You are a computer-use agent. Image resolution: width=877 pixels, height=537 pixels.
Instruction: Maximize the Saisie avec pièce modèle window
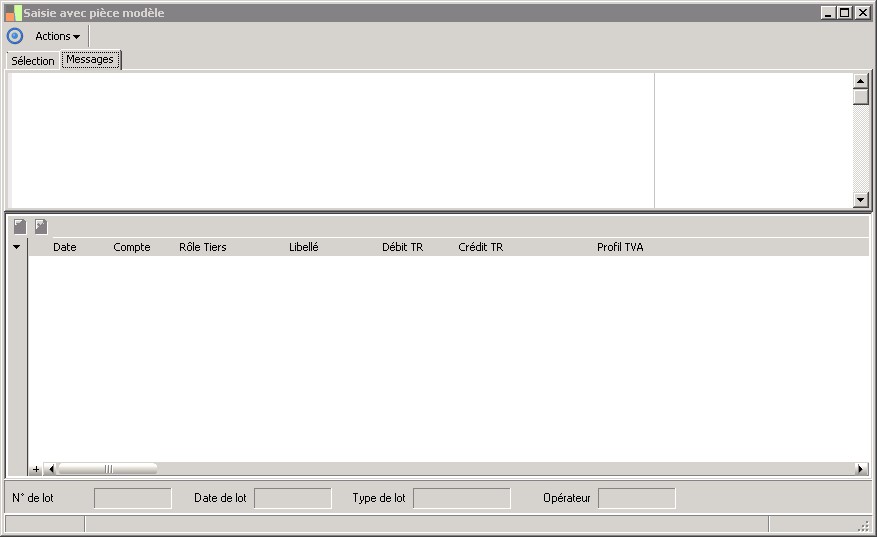point(845,13)
